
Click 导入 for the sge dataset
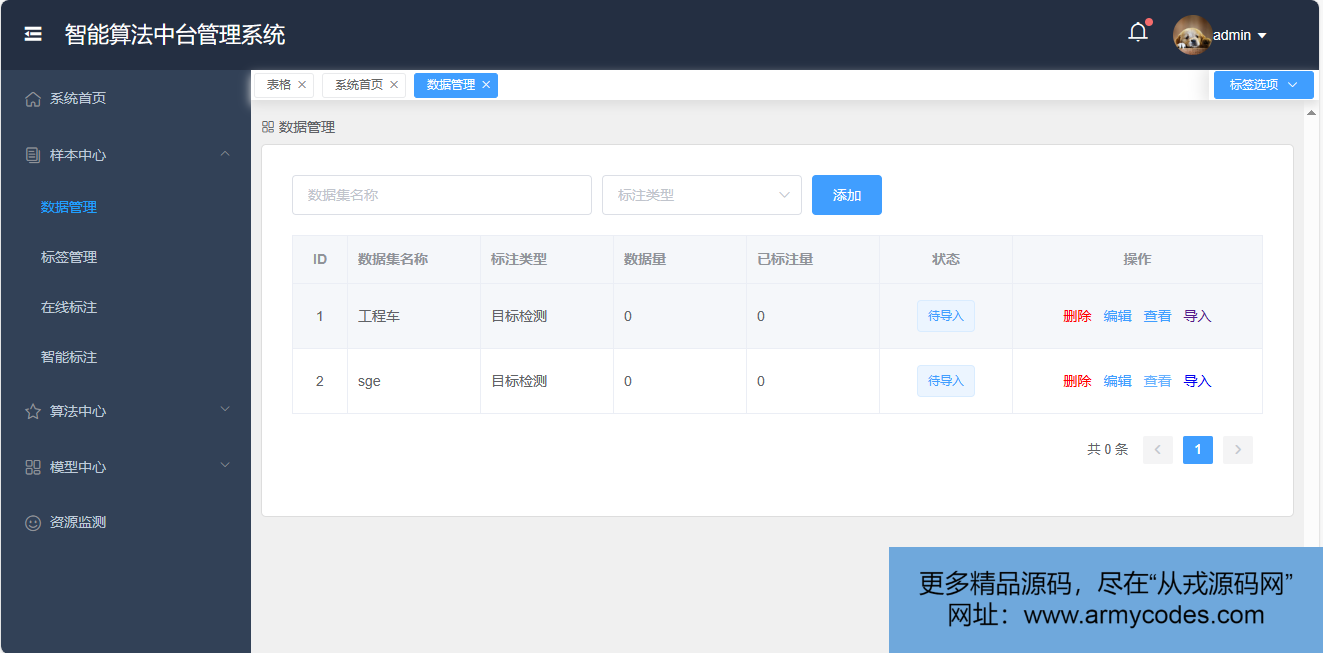coord(1197,381)
